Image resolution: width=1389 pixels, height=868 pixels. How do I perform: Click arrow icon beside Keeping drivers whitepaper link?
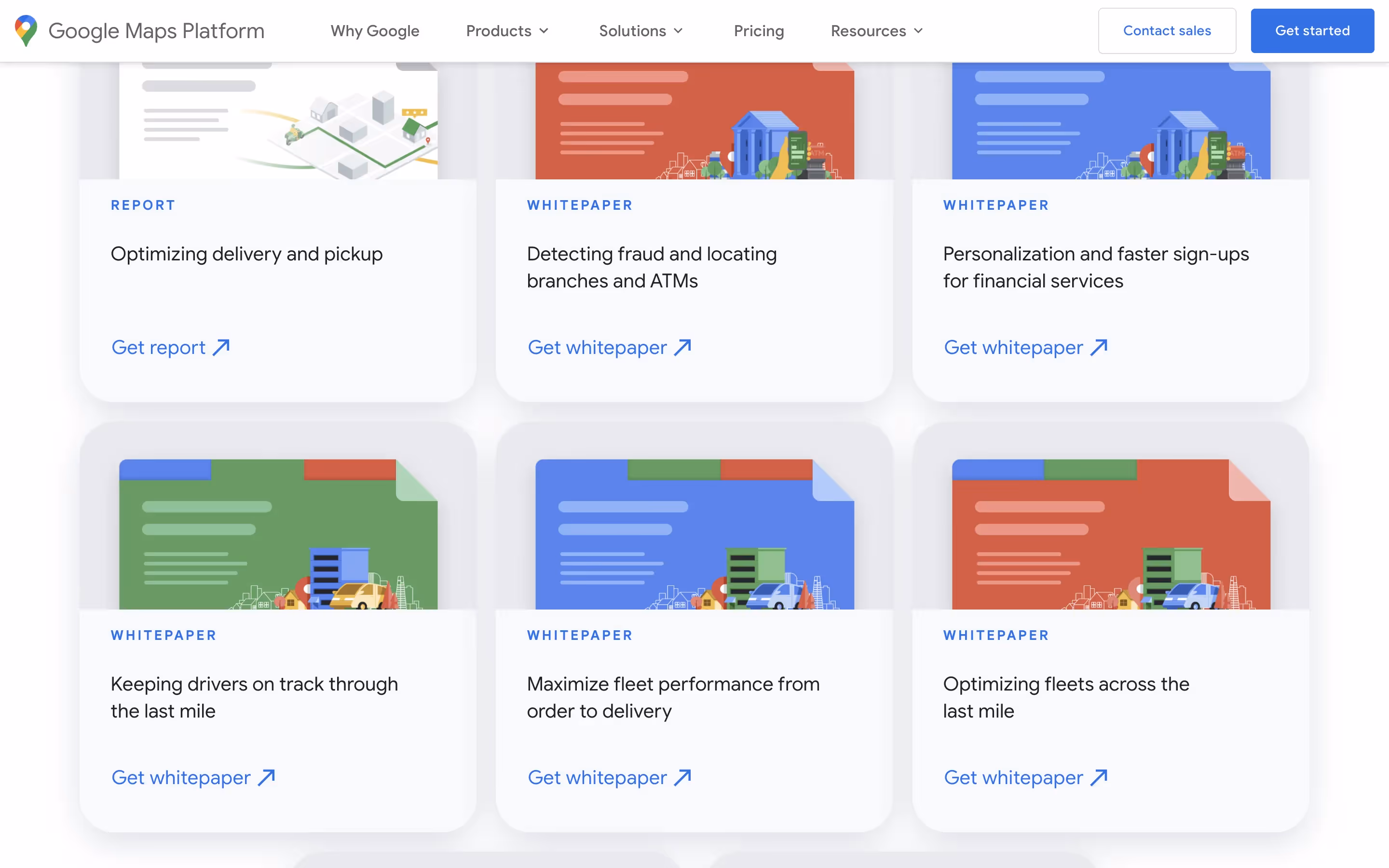click(x=266, y=777)
